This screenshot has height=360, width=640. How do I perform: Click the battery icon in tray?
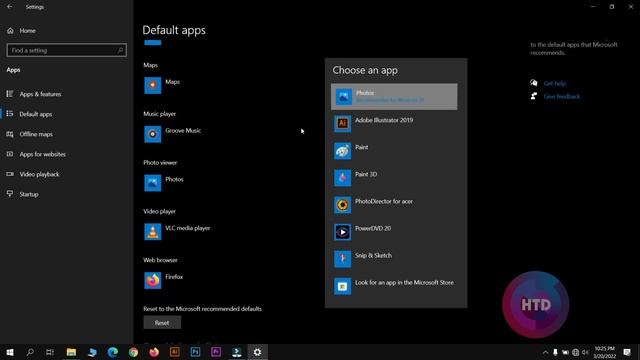pyautogui.click(x=565, y=352)
